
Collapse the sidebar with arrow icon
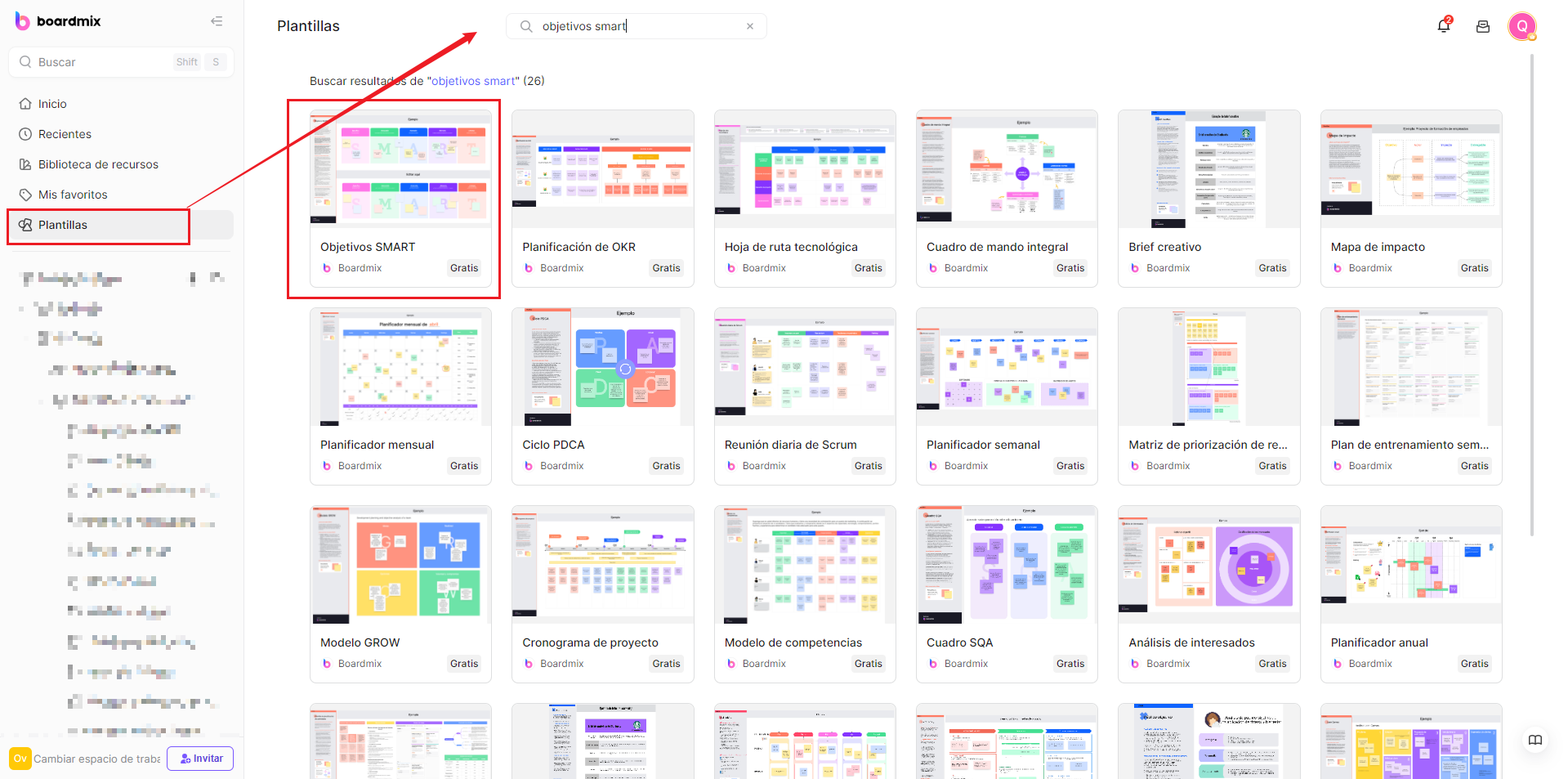click(x=217, y=21)
